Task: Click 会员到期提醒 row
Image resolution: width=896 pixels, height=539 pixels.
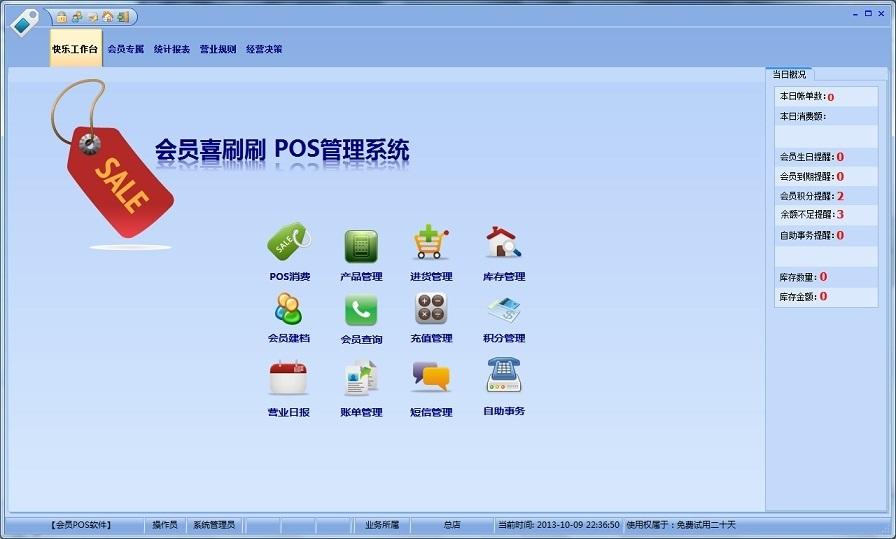Action: 826,176
